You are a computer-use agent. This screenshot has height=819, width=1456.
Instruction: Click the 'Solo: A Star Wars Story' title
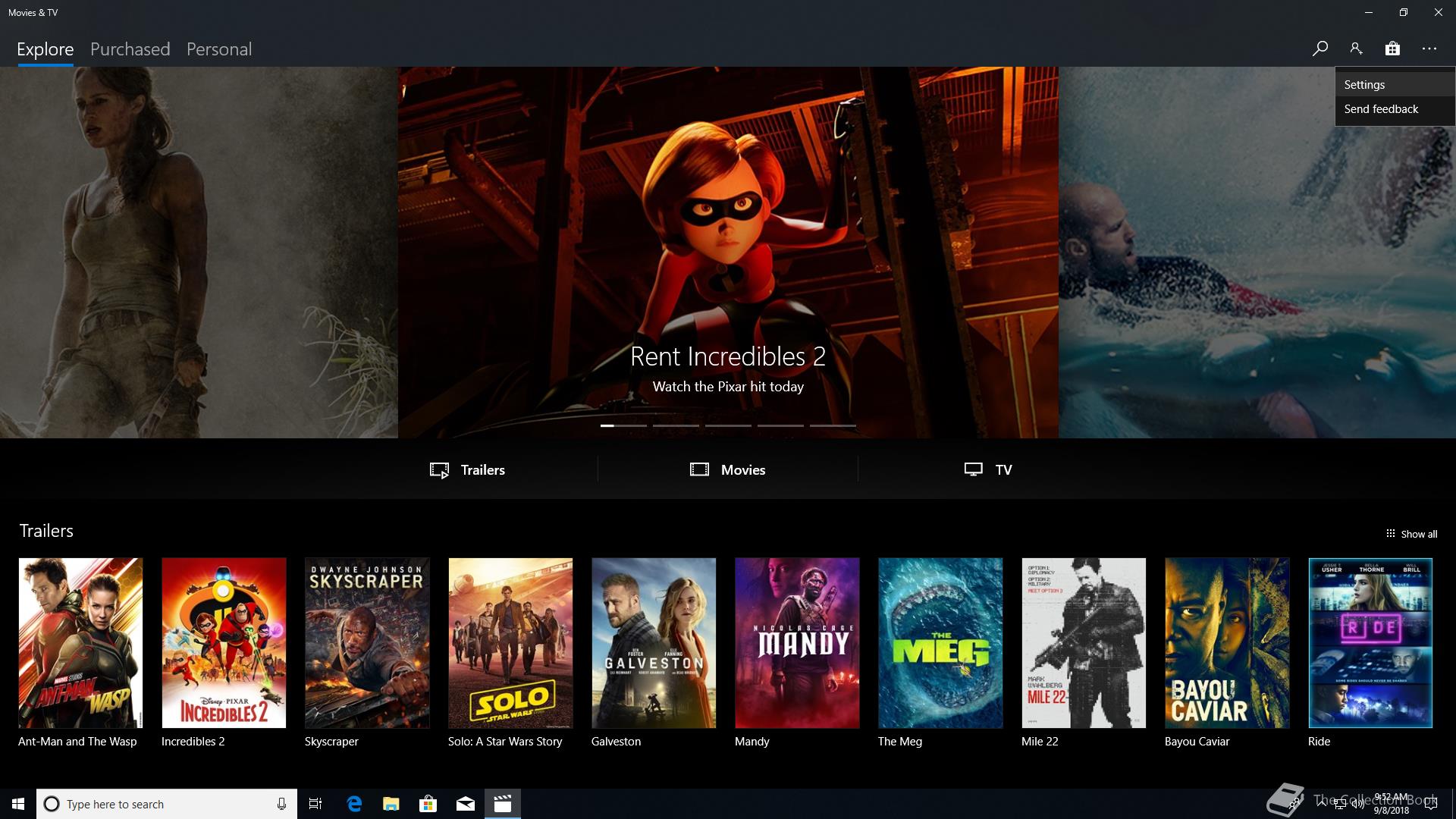click(x=505, y=742)
